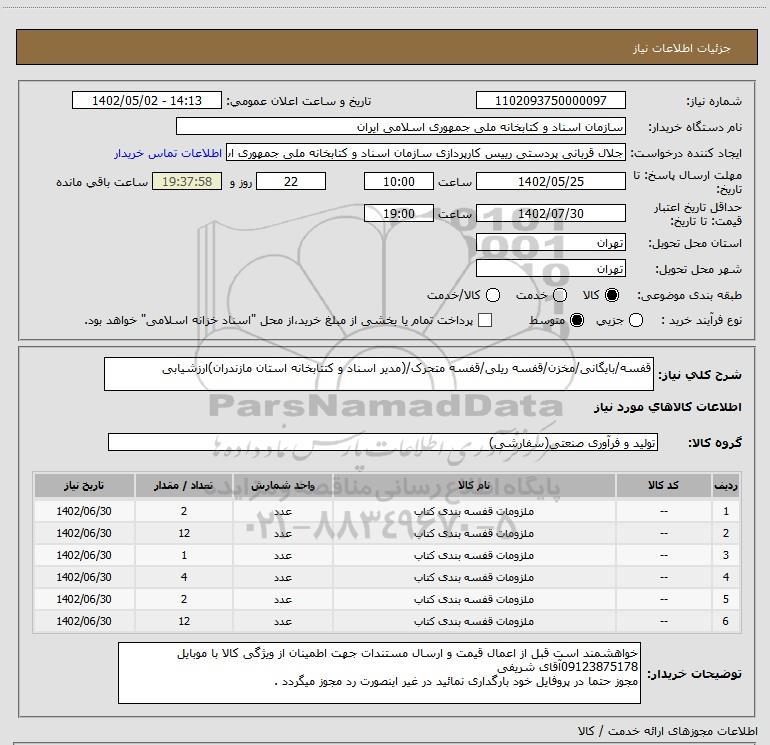Select the خدمت radio button
770x745 pixels.
pos(560,295)
